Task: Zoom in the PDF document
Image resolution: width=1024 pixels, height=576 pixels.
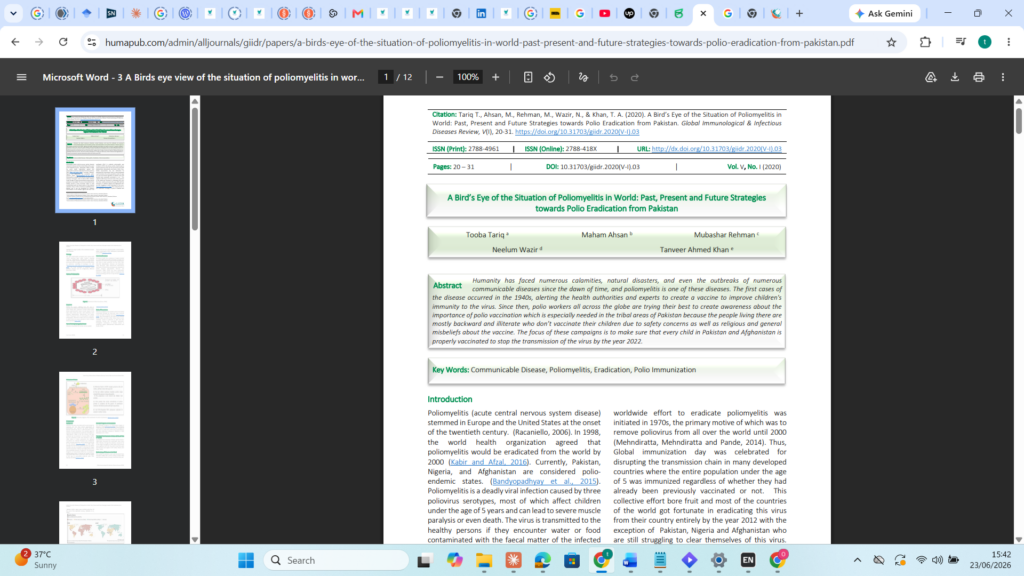Action: tap(496, 77)
